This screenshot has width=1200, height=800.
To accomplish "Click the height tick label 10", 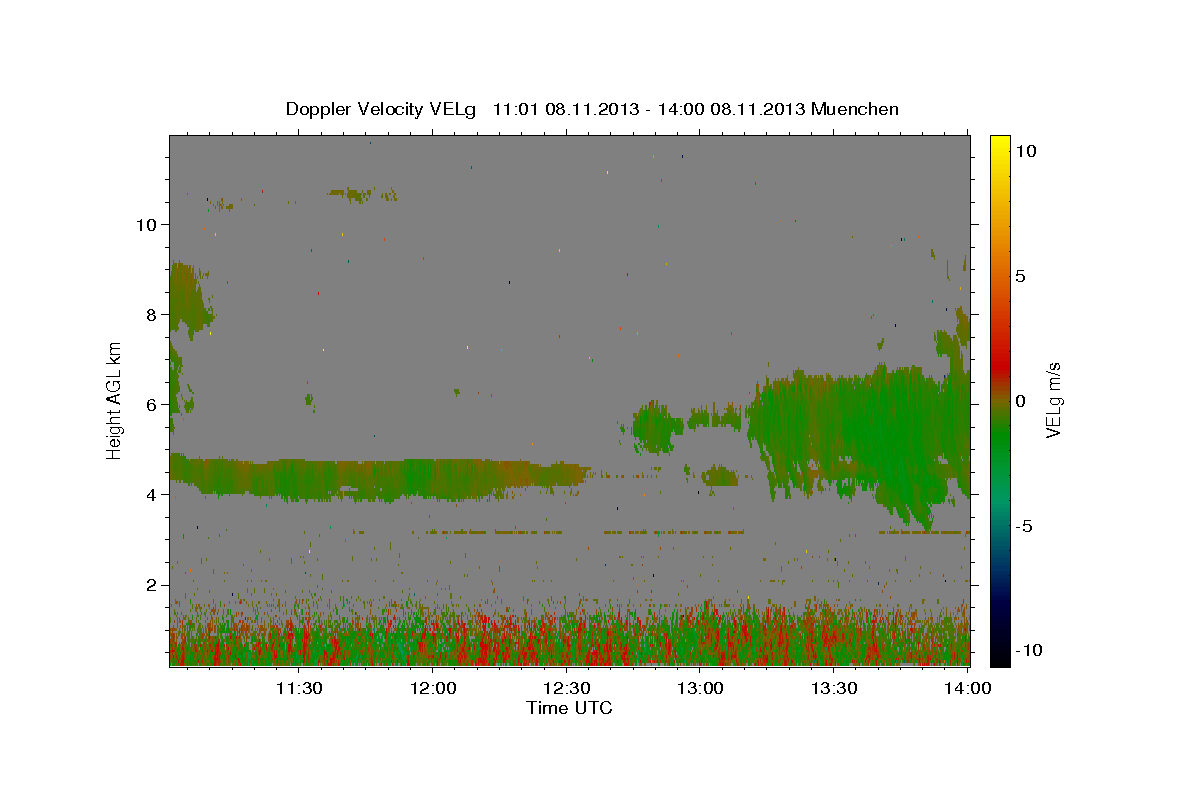I will point(144,224).
